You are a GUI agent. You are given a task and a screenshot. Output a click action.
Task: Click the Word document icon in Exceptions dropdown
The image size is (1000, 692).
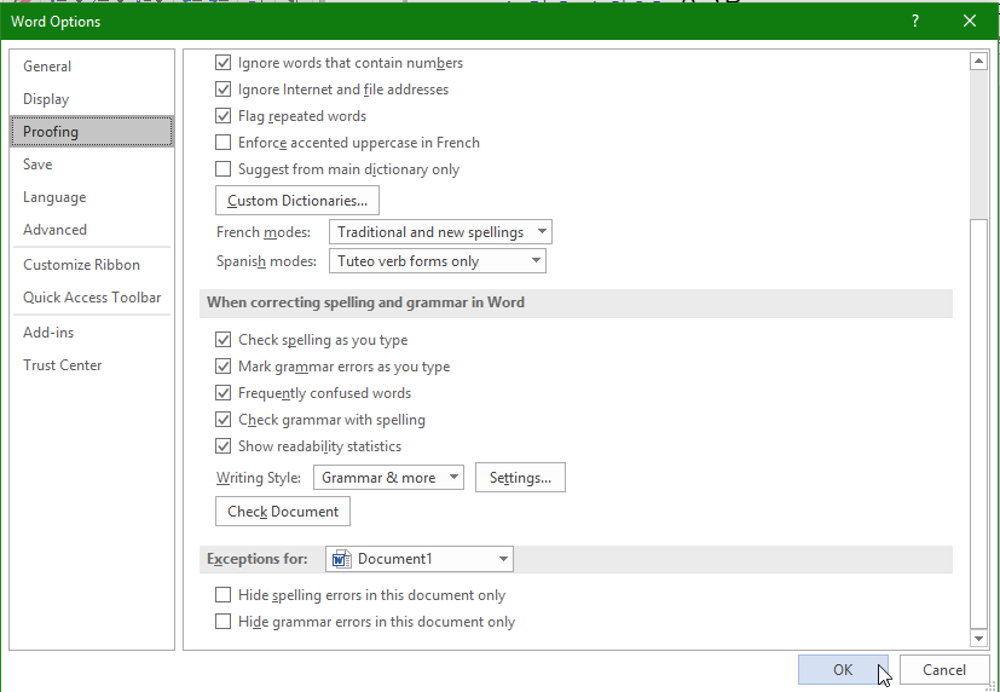point(342,559)
